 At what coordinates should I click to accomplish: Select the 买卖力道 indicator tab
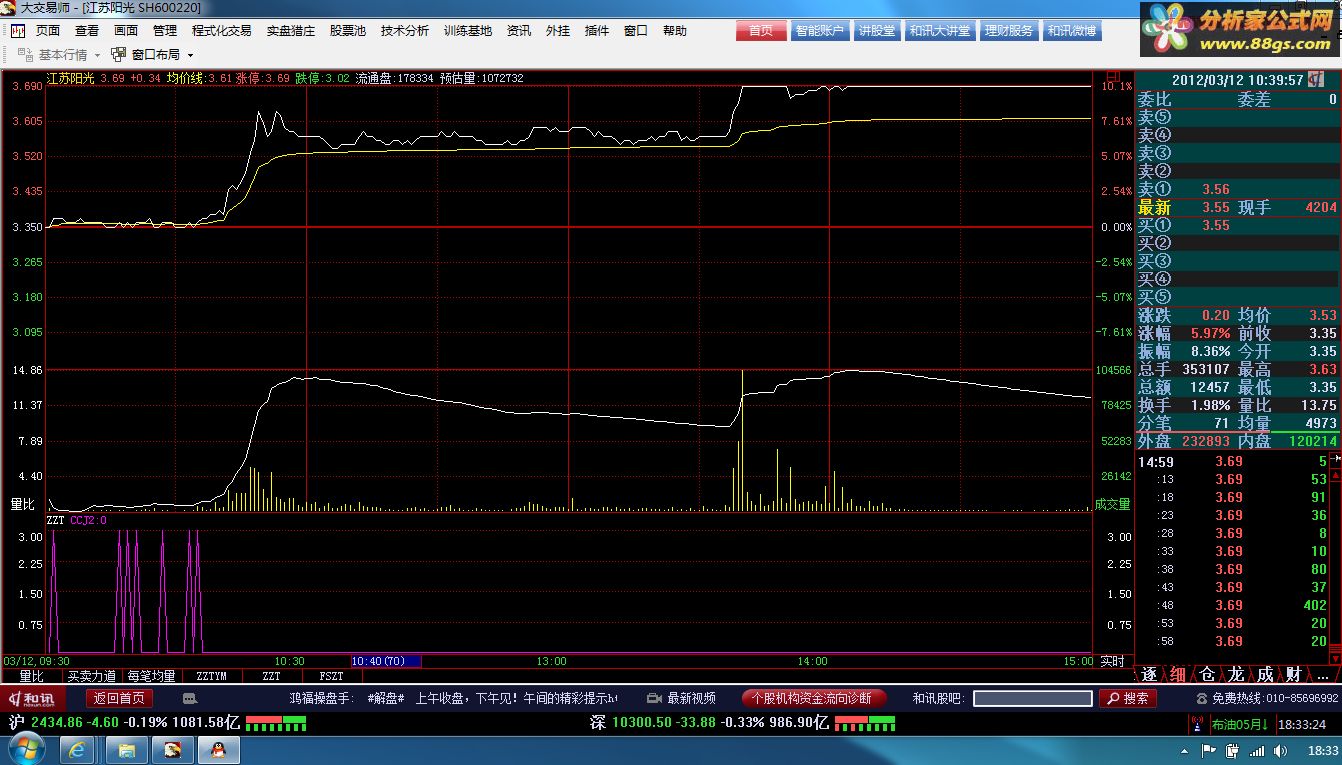(x=92, y=676)
